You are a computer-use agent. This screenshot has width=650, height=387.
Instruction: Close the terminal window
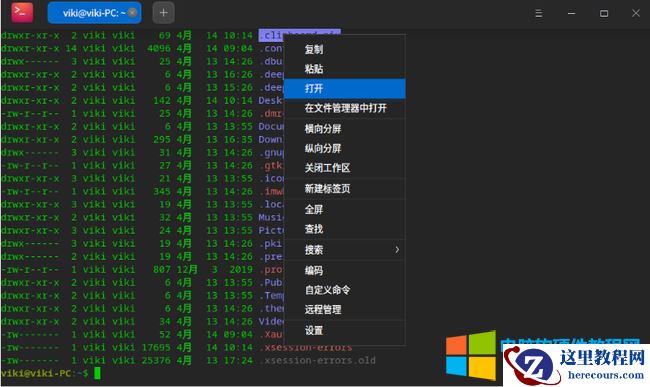[x=636, y=13]
